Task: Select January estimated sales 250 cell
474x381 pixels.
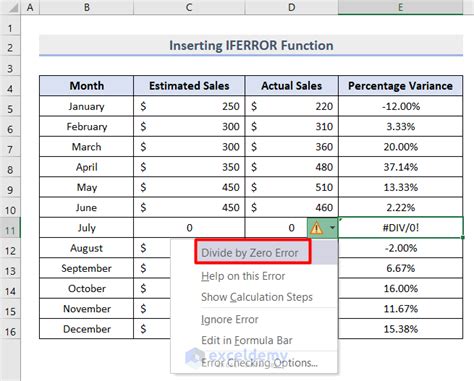Action: [189, 106]
